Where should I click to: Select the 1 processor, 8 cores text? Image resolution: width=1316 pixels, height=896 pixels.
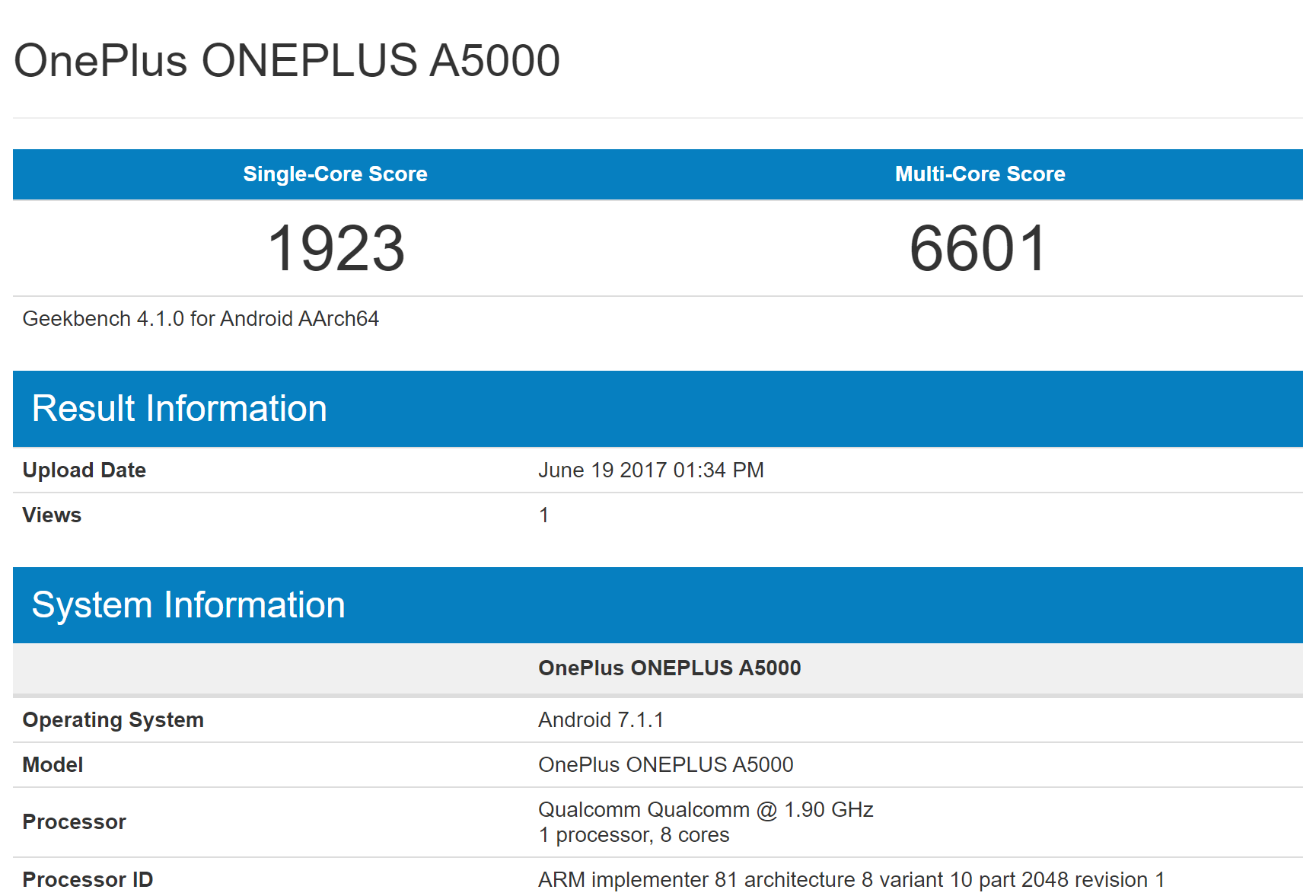tap(634, 835)
